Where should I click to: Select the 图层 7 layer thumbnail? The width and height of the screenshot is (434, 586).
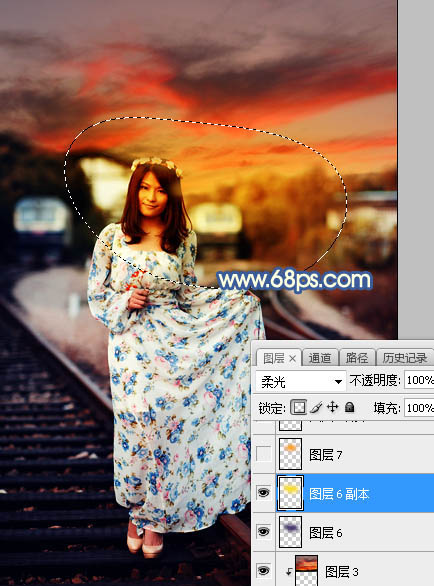(290, 454)
